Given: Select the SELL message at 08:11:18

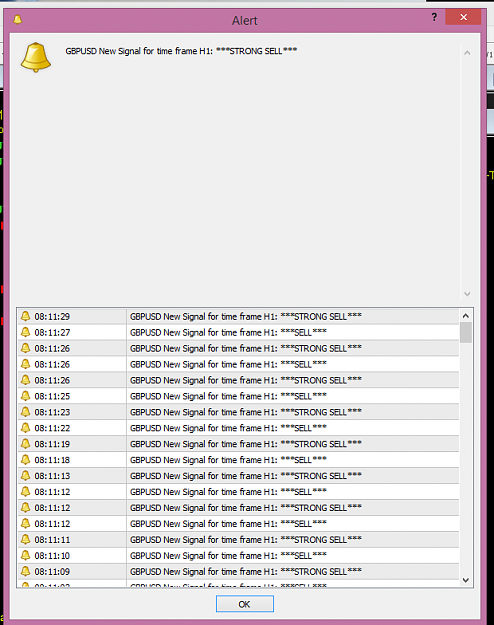Looking at the screenshot, I should point(293,460).
